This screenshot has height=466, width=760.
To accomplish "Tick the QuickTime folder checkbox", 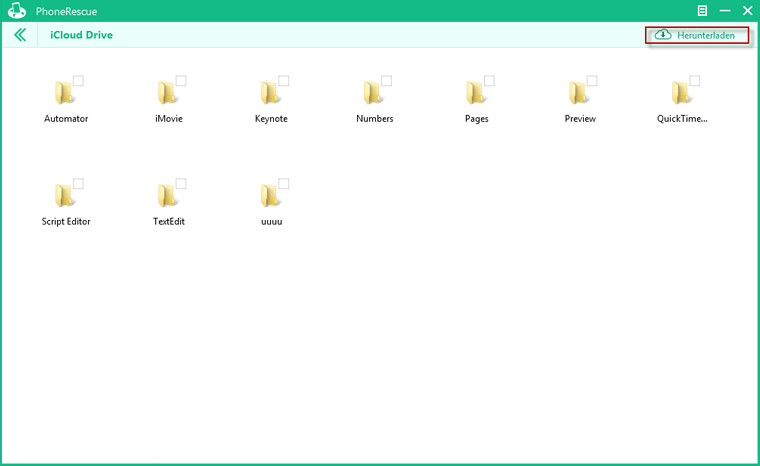I will pyautogui.click(x=695, y=80).
